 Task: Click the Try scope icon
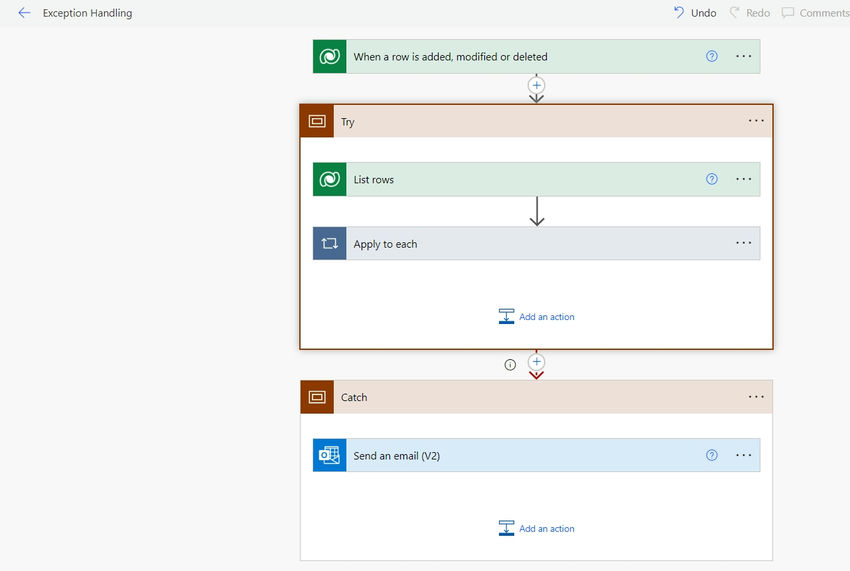(317, 121)
